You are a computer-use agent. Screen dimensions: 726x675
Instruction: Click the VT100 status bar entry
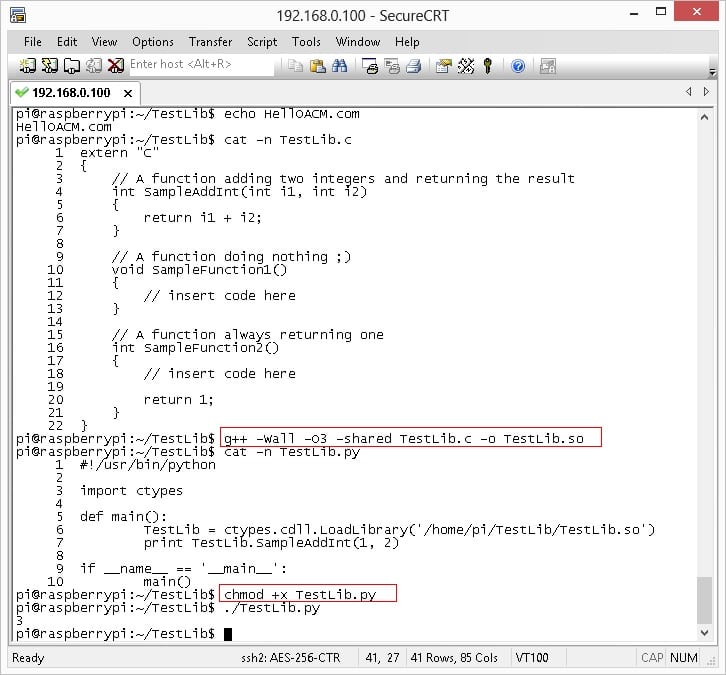point(532,658)
